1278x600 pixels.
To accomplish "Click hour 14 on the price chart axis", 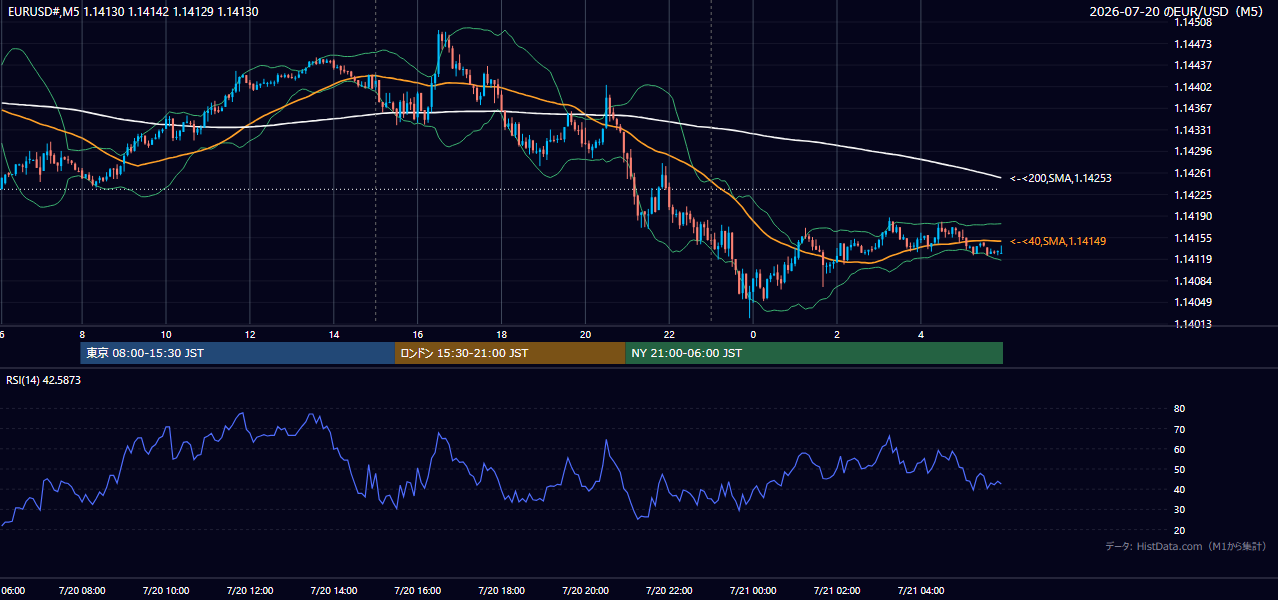I will (x=334, y=335).
